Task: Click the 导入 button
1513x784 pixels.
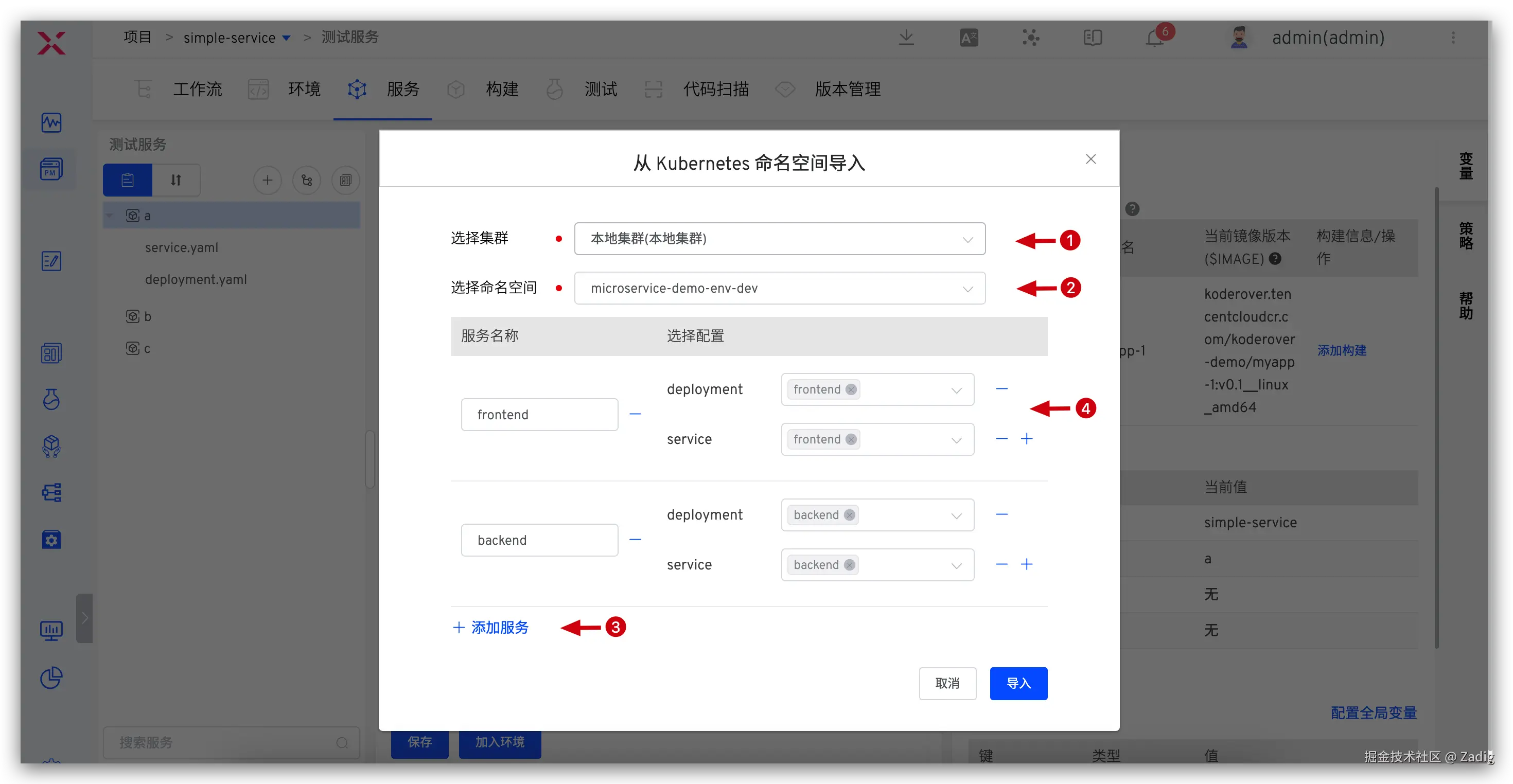Action: (x=1018, y=683)
